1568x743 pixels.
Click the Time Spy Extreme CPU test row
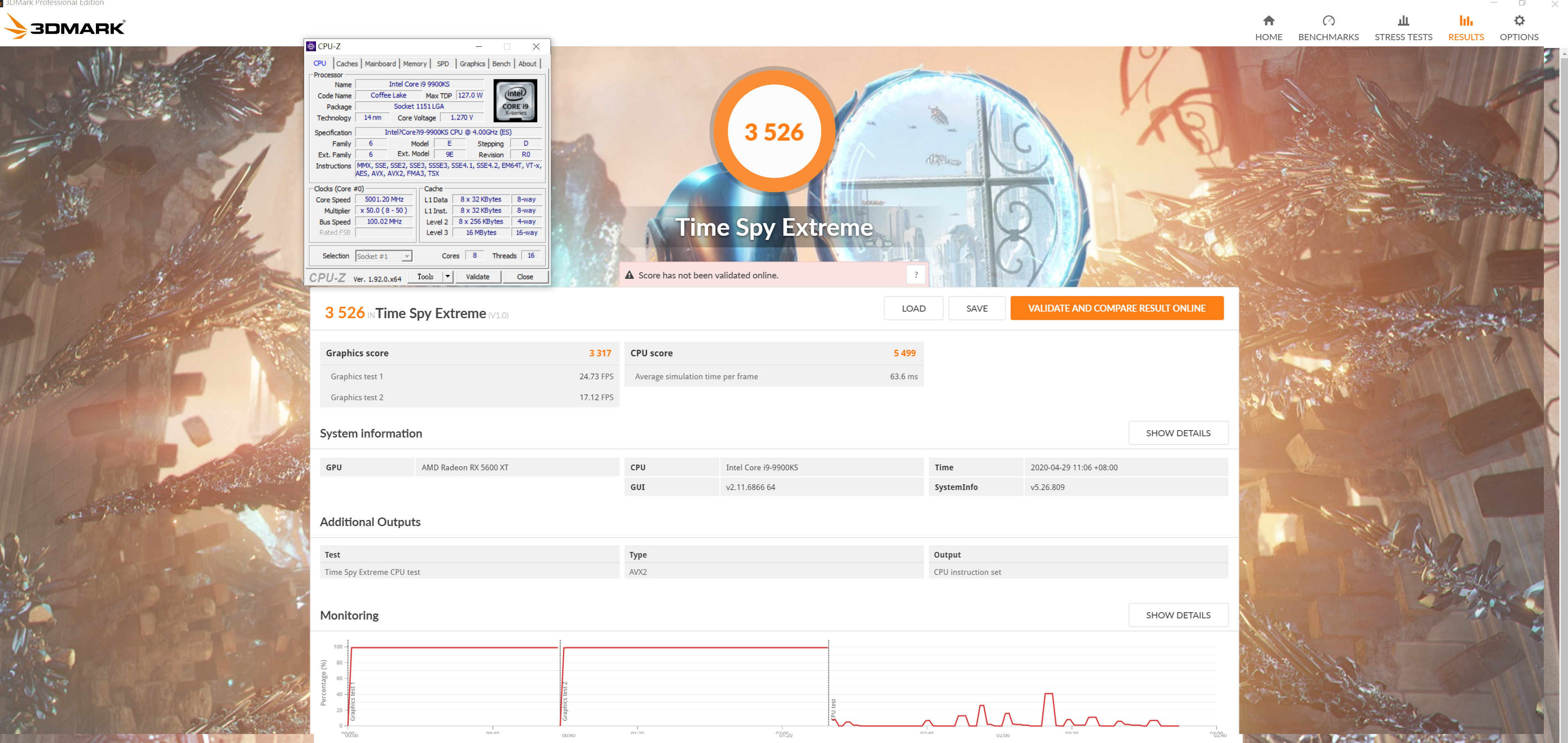[469, 572]
